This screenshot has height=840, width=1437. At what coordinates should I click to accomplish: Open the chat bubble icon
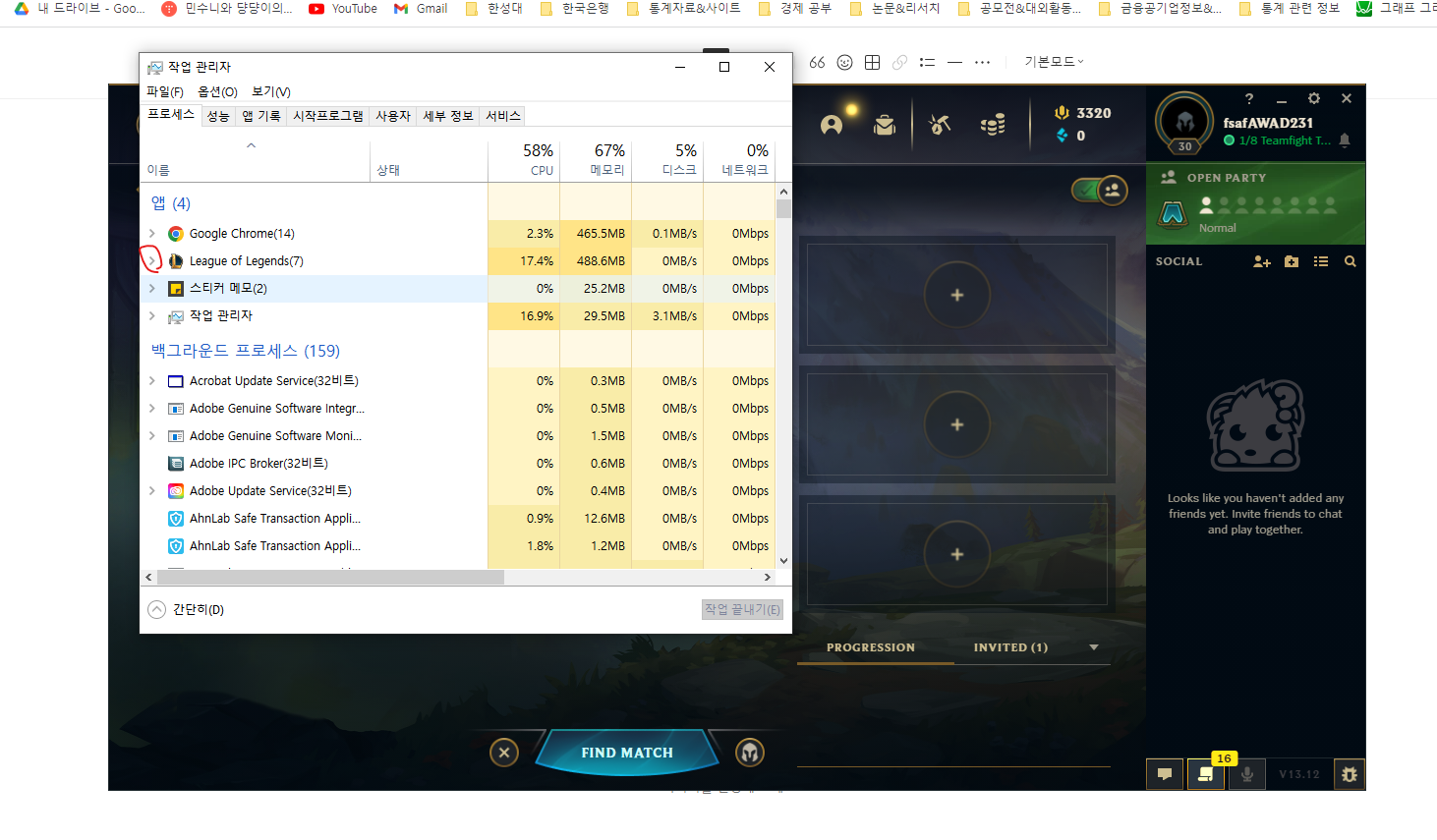pyautogui.click(x=1165, y=774)
